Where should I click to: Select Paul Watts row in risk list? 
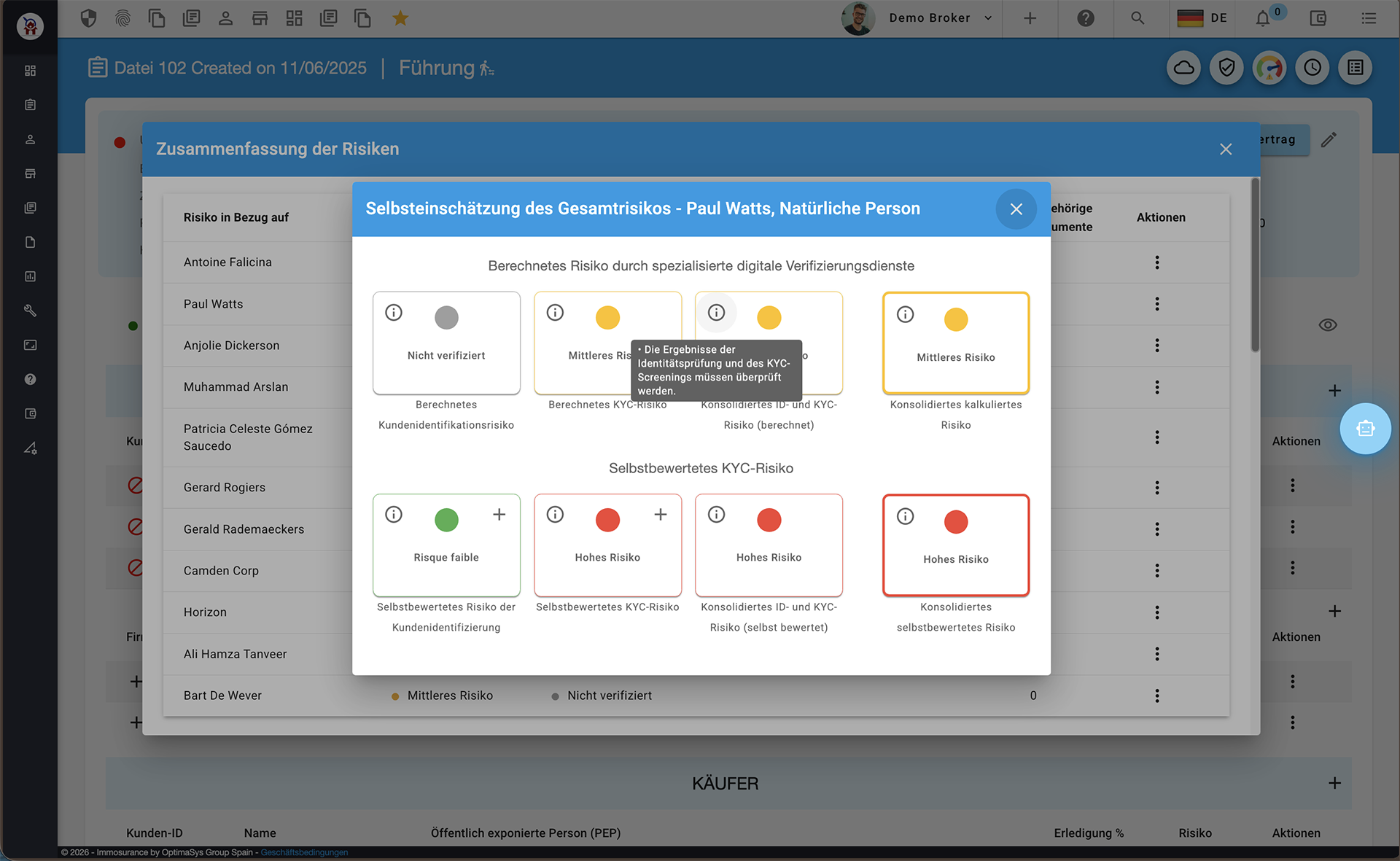[x=214, y=304]
